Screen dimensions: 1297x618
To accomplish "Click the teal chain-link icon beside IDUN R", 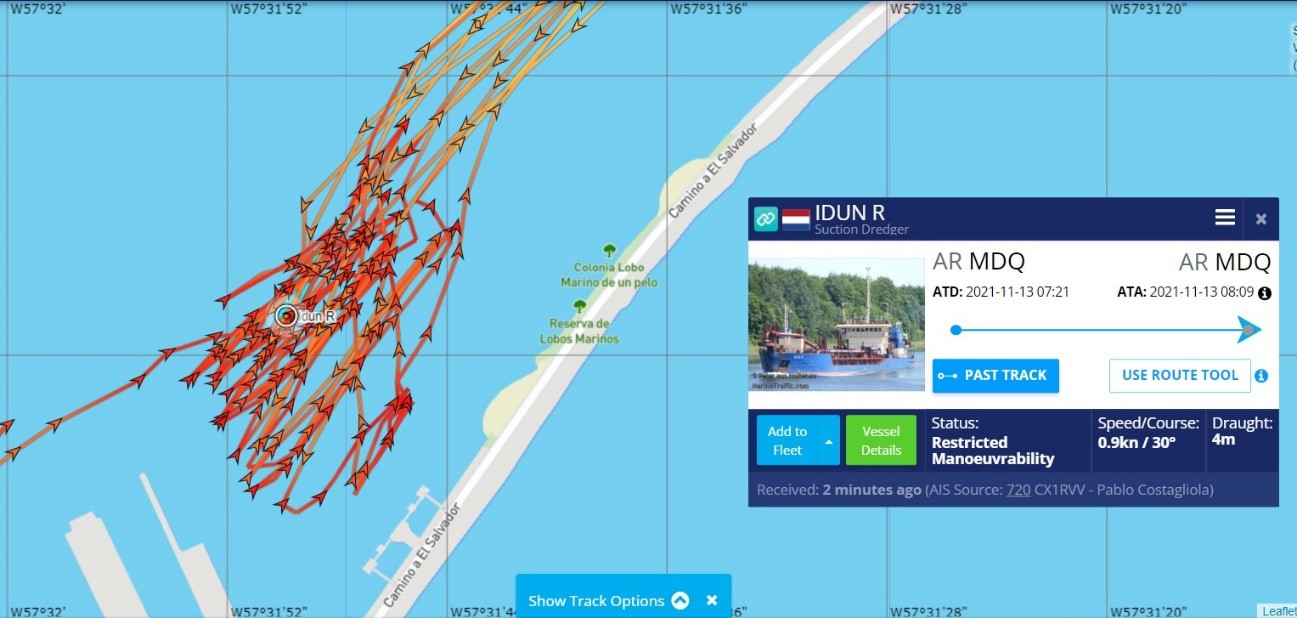I will tap(766, 219).
